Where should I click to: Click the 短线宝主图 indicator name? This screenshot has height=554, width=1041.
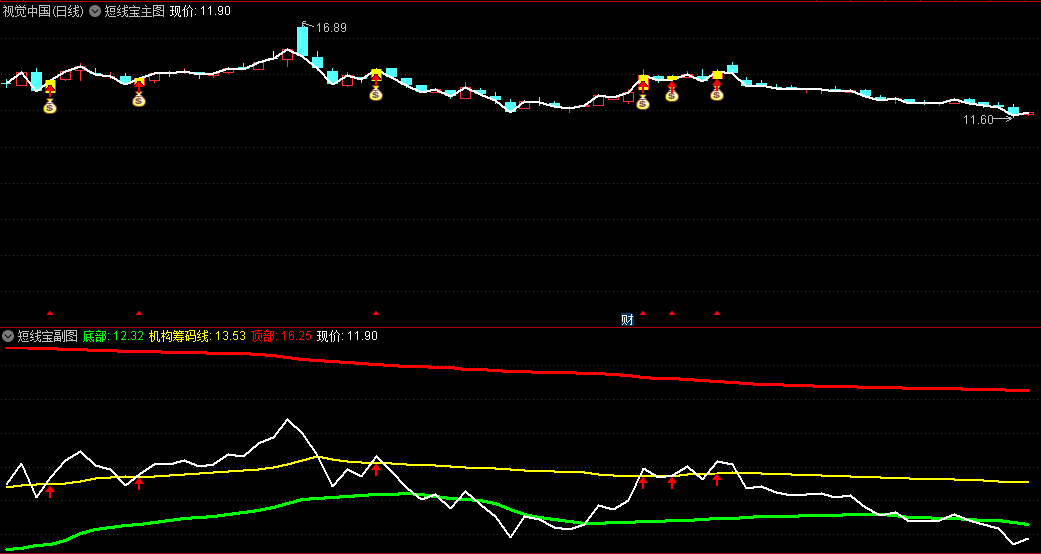click(135, 11)
